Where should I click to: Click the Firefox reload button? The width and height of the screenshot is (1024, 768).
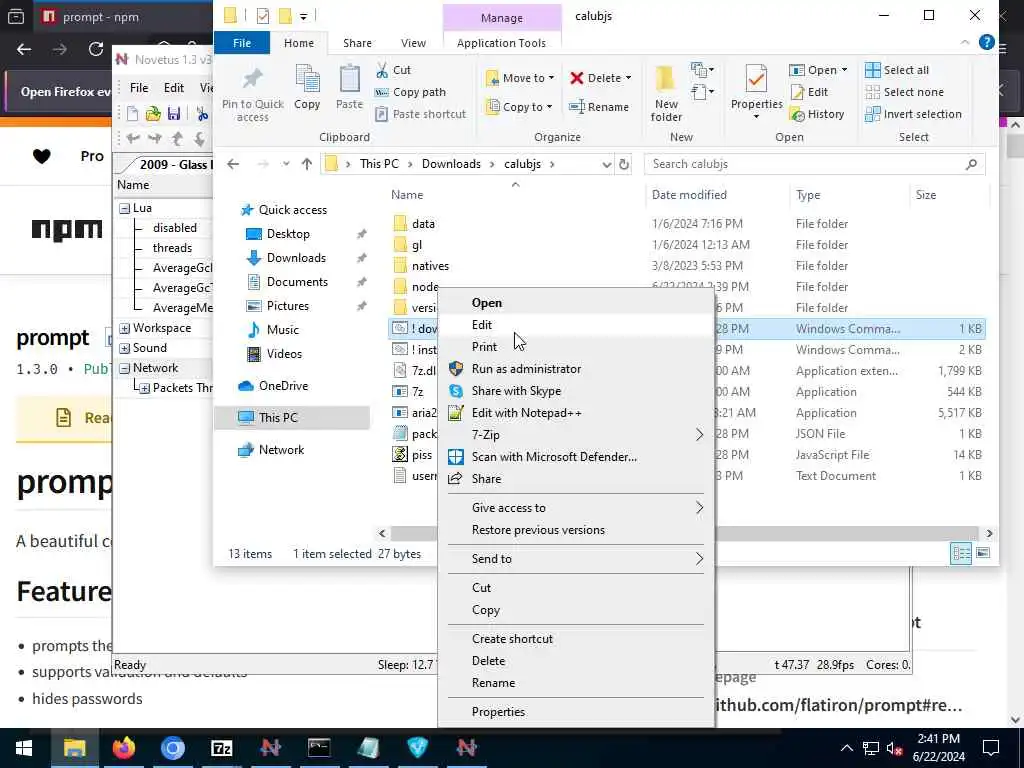pyautogui.click(x=96, y=49)
